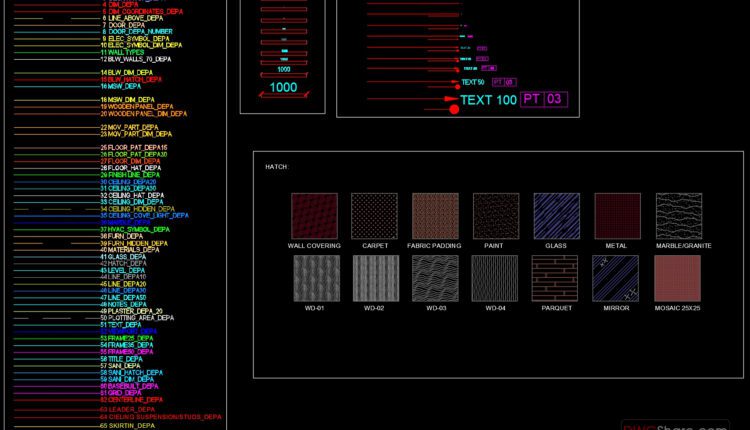Select the large PT 03 tag
The height and width of the screenshot is (430, 750).
(x=544, y=99)
